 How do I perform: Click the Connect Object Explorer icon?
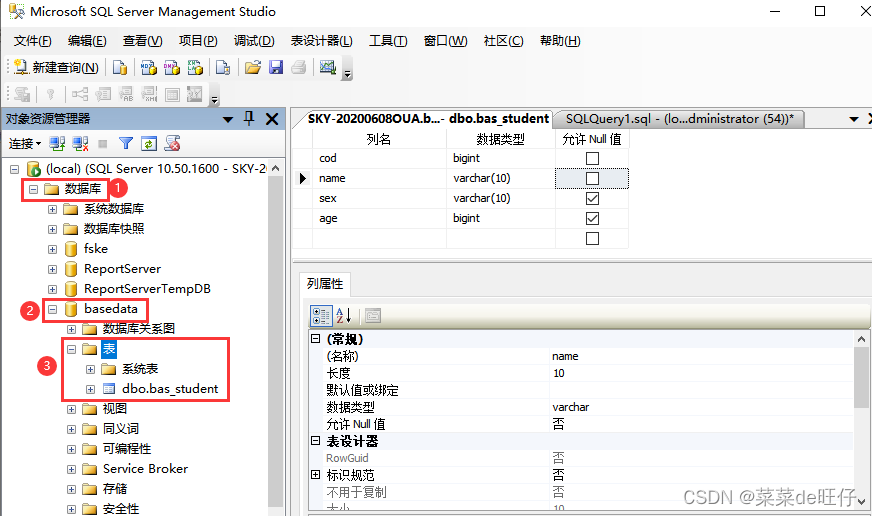(x=57, y=143)
